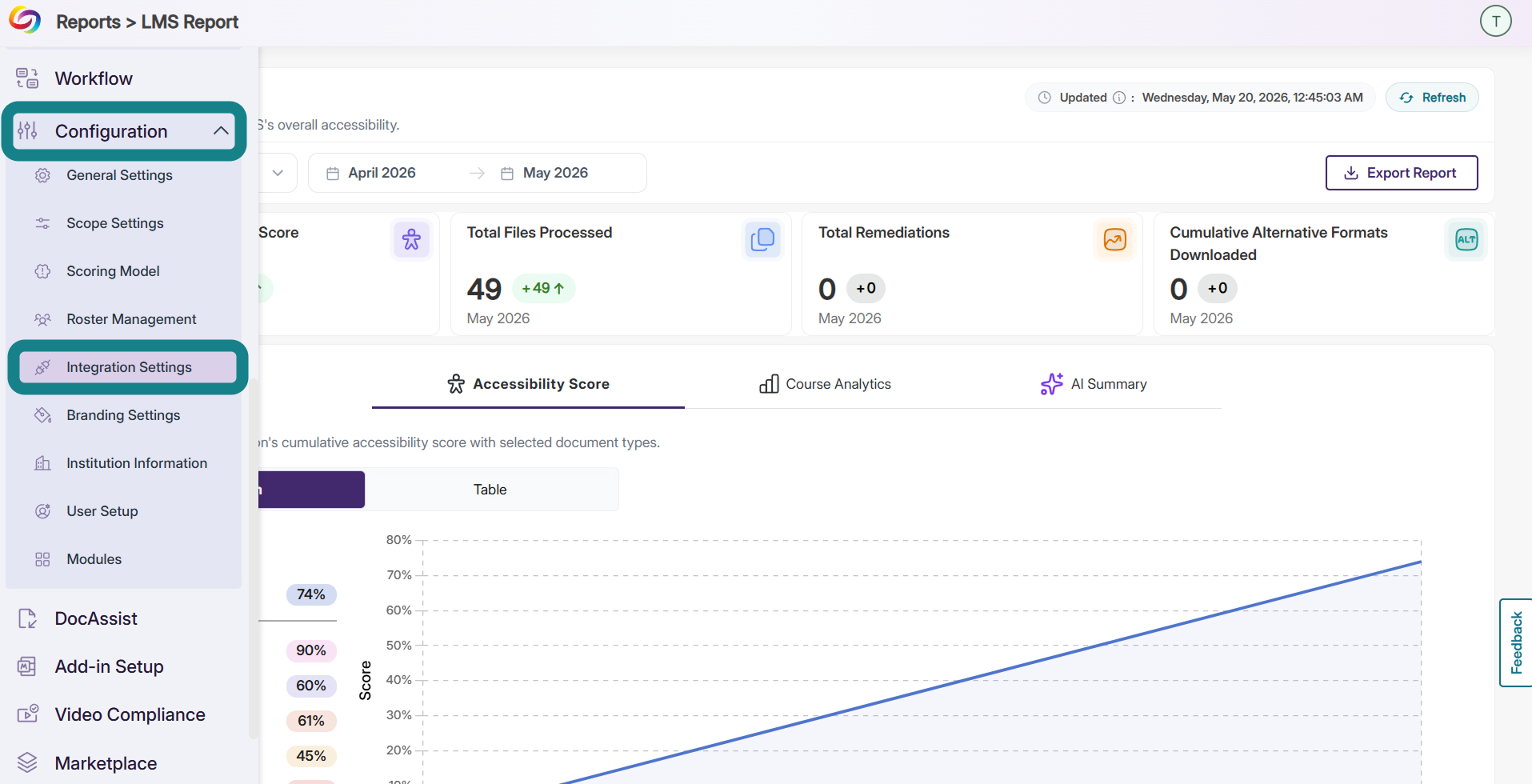
Task: Click Total Files Processed copy icon
Action: [762, 239]
